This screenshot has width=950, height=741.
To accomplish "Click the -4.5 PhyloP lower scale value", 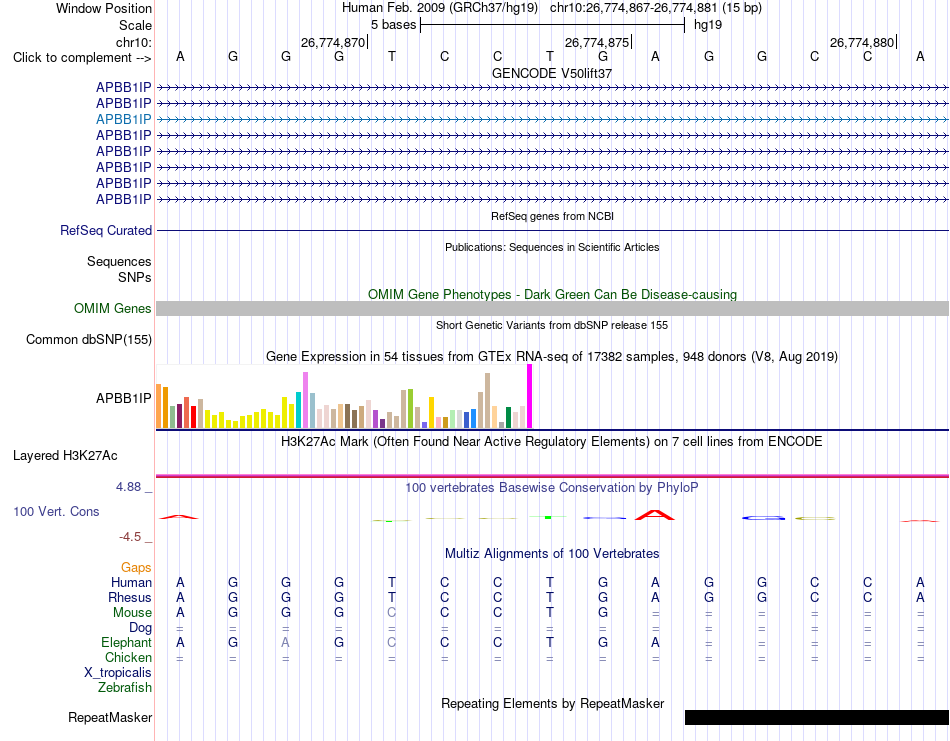I will [130, 537].
